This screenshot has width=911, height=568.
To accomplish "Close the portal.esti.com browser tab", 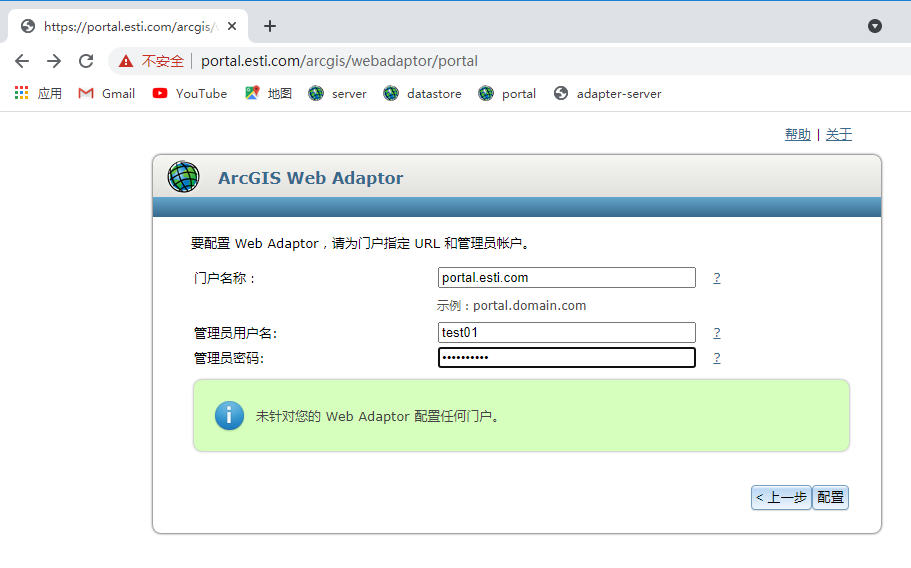I will click(x=232, y=26).
